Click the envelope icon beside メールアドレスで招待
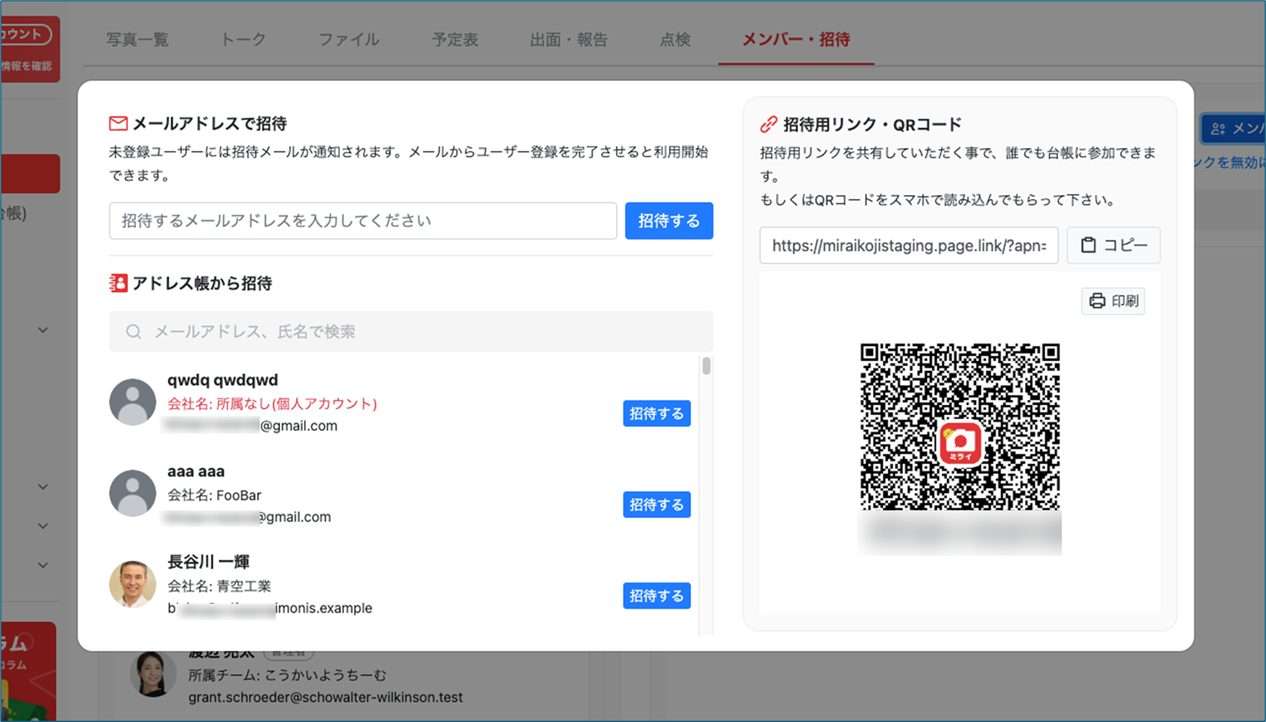 (x=118, y=124)
